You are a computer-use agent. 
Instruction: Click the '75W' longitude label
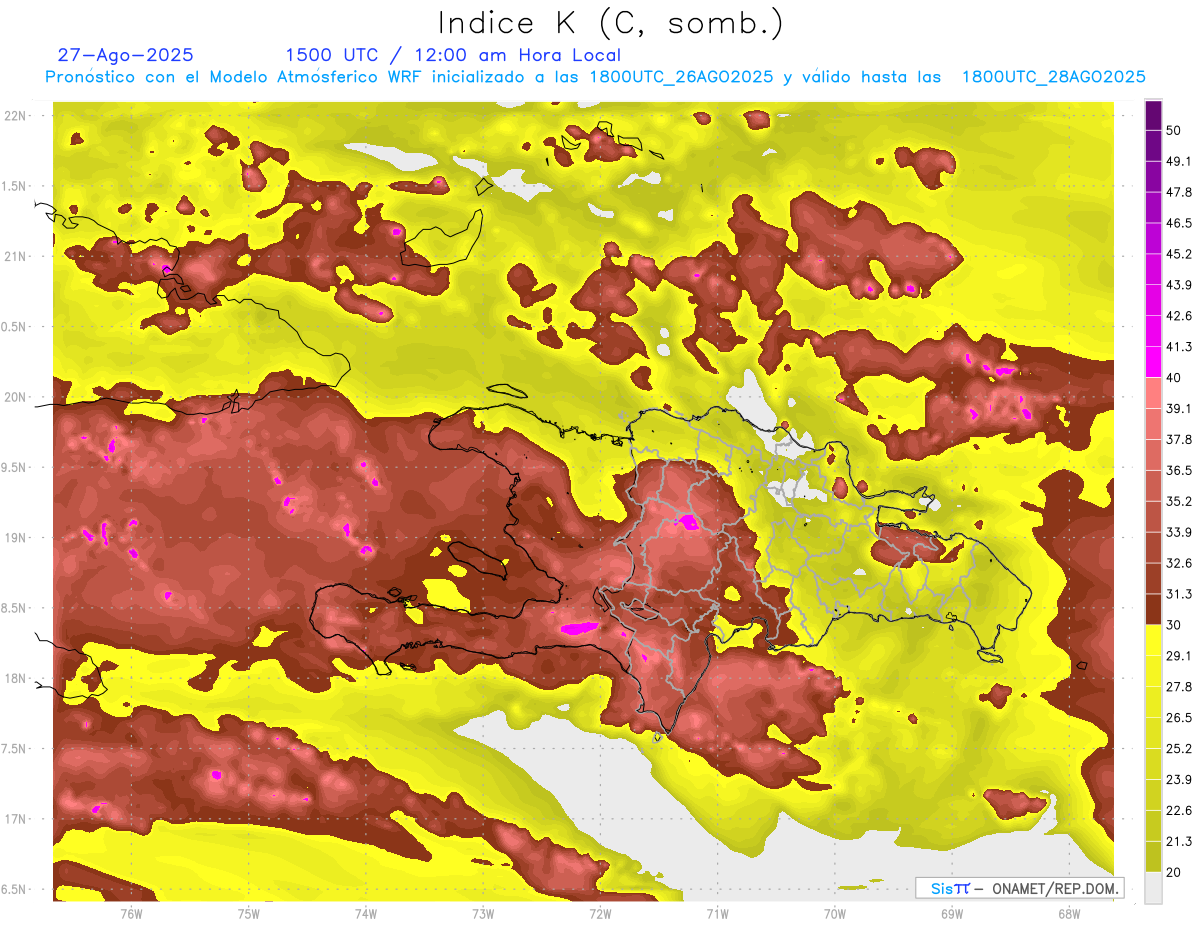coord(249,913)
